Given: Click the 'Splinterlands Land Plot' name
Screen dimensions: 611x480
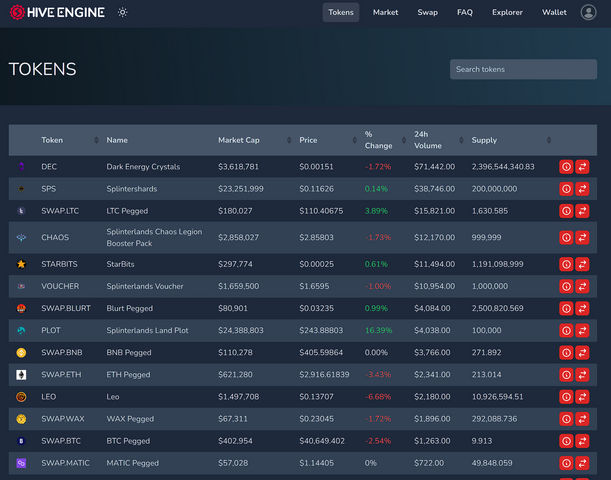Looking at the screenshot, I should (x=147, y=330).
